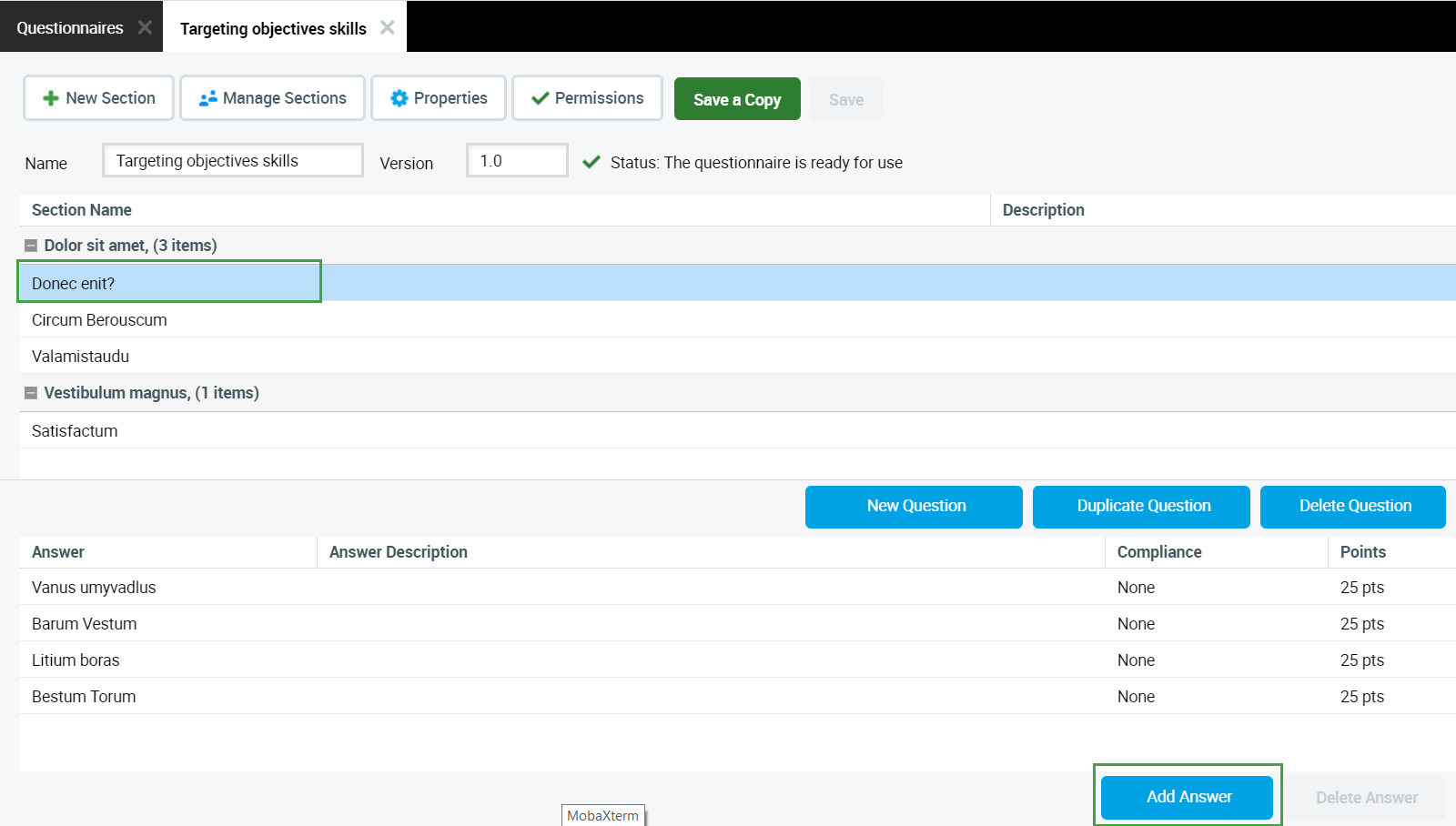Collapse the Vestibulum magnus section

pyautogui.click(x=31, y=393)
